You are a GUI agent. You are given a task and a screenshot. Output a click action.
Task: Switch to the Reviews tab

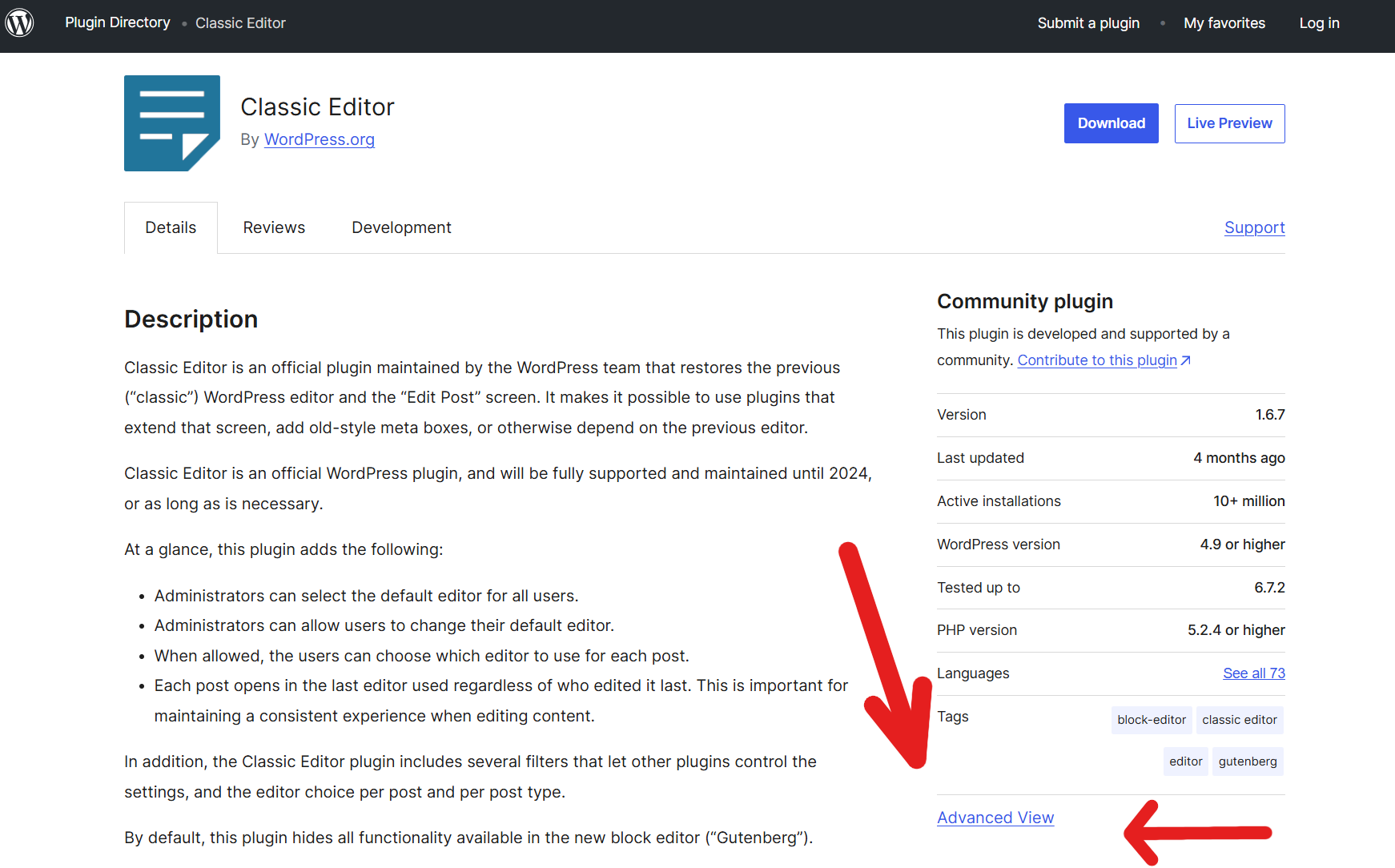point(274,227)
